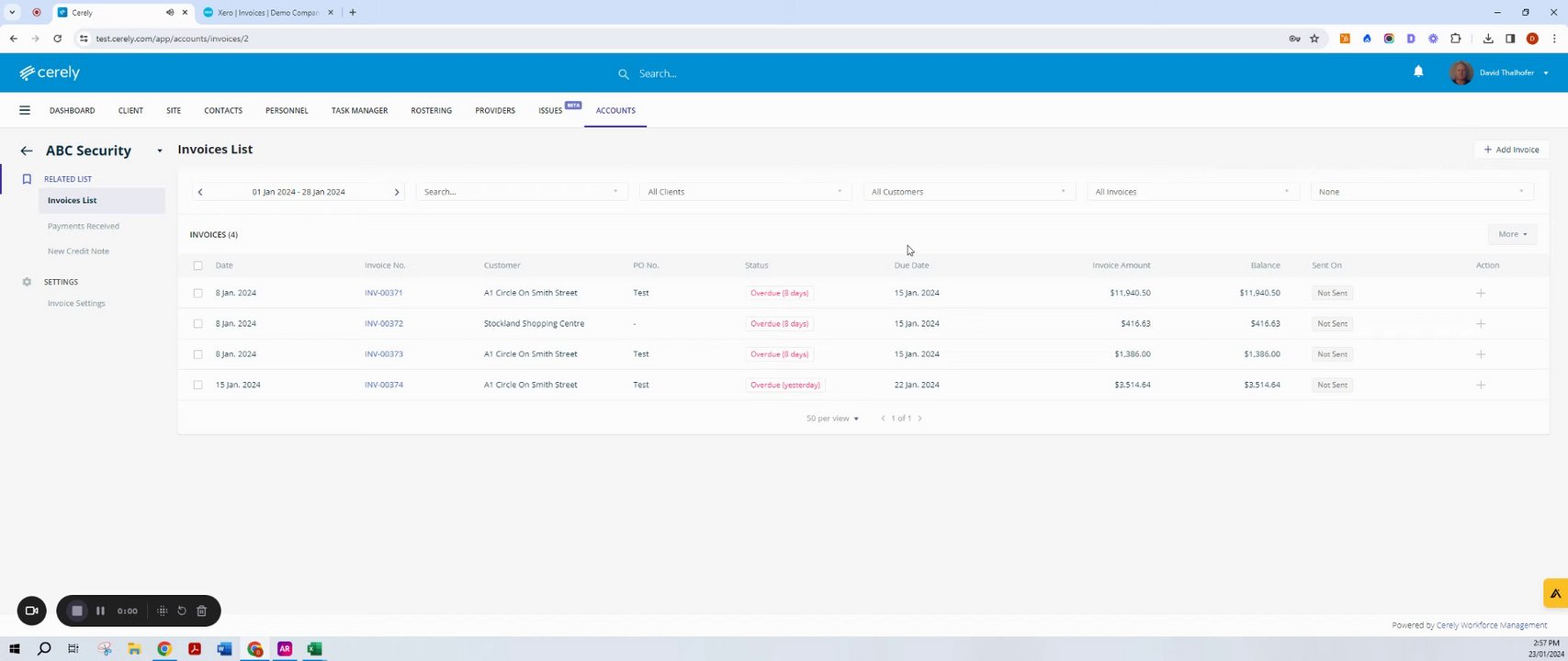Open Payments Received in the sidebar
Image resolution: width=1568 pixels, height=661 pixels.
(84, 226)
